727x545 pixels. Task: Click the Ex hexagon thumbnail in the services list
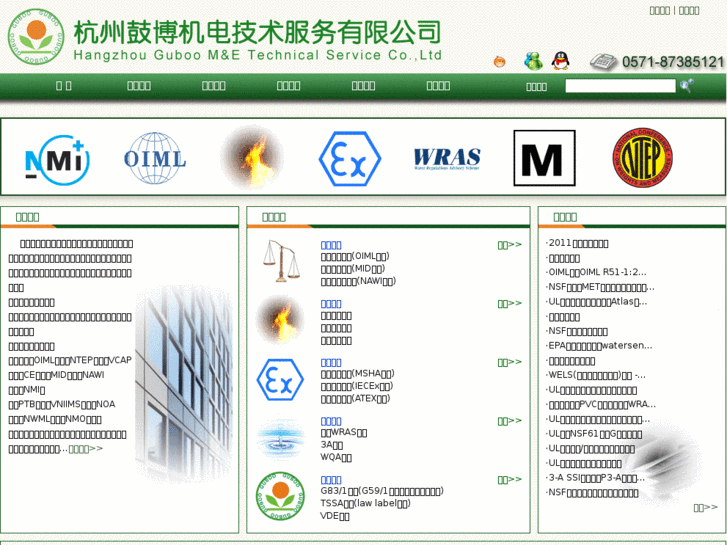click(x=280, y=379)
